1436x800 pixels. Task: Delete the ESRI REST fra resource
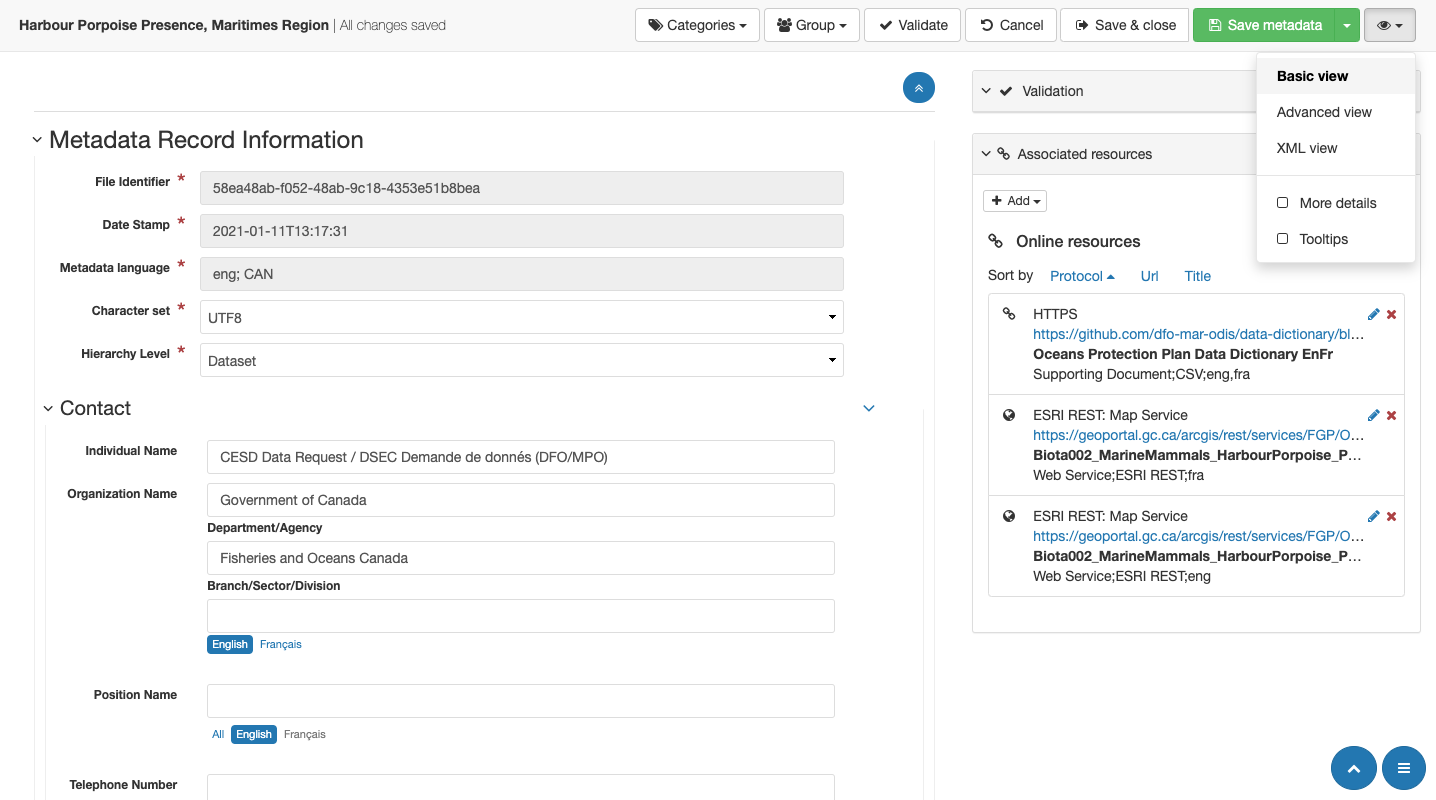click(1391, 415)
